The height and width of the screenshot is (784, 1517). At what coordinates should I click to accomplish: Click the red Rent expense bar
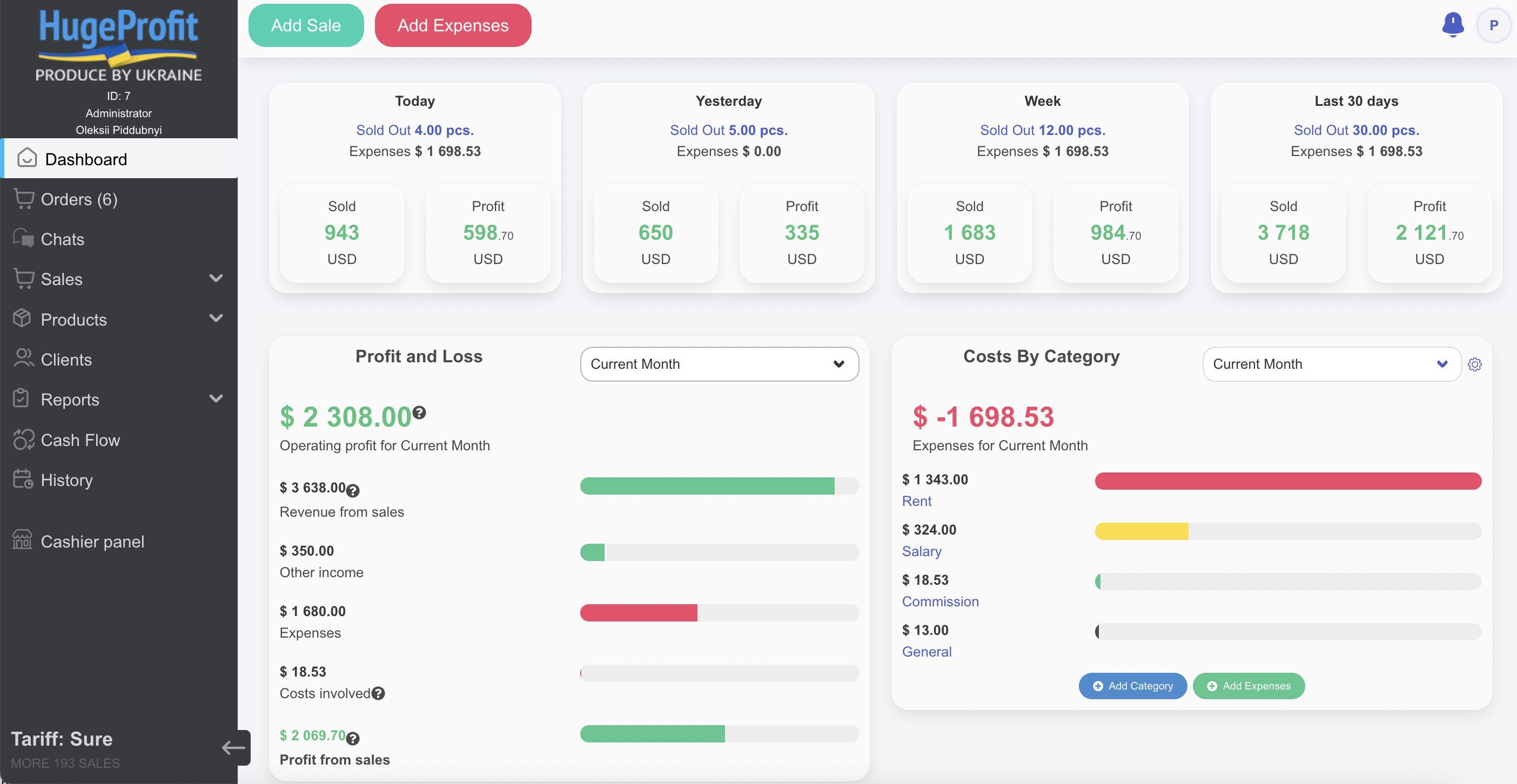click(1287, 481)
